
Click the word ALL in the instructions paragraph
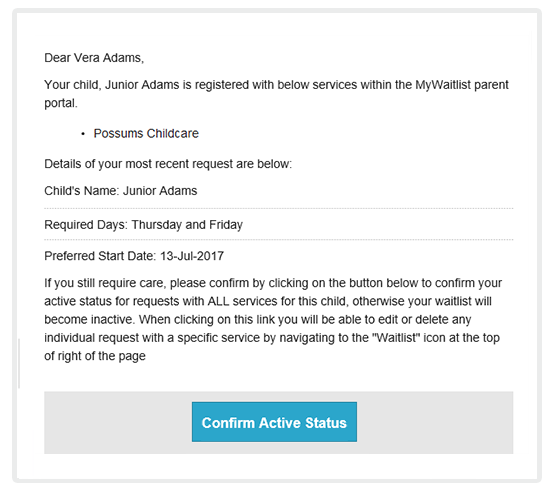218,301
